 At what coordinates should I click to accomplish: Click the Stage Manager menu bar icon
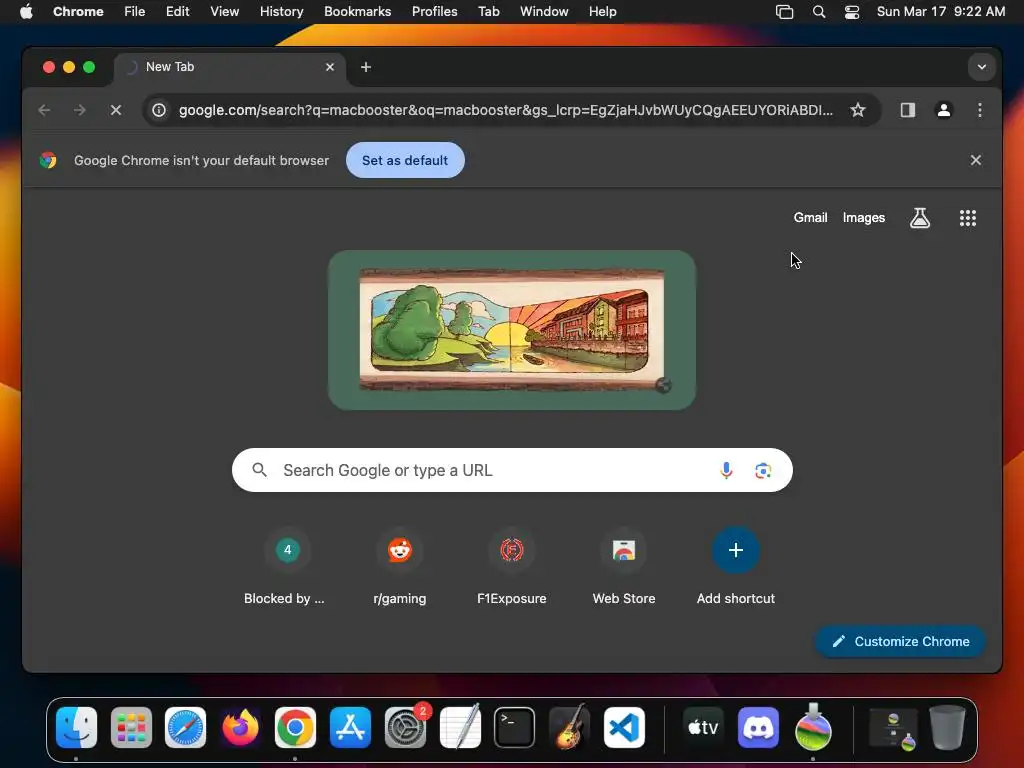(x=784, y=11)
